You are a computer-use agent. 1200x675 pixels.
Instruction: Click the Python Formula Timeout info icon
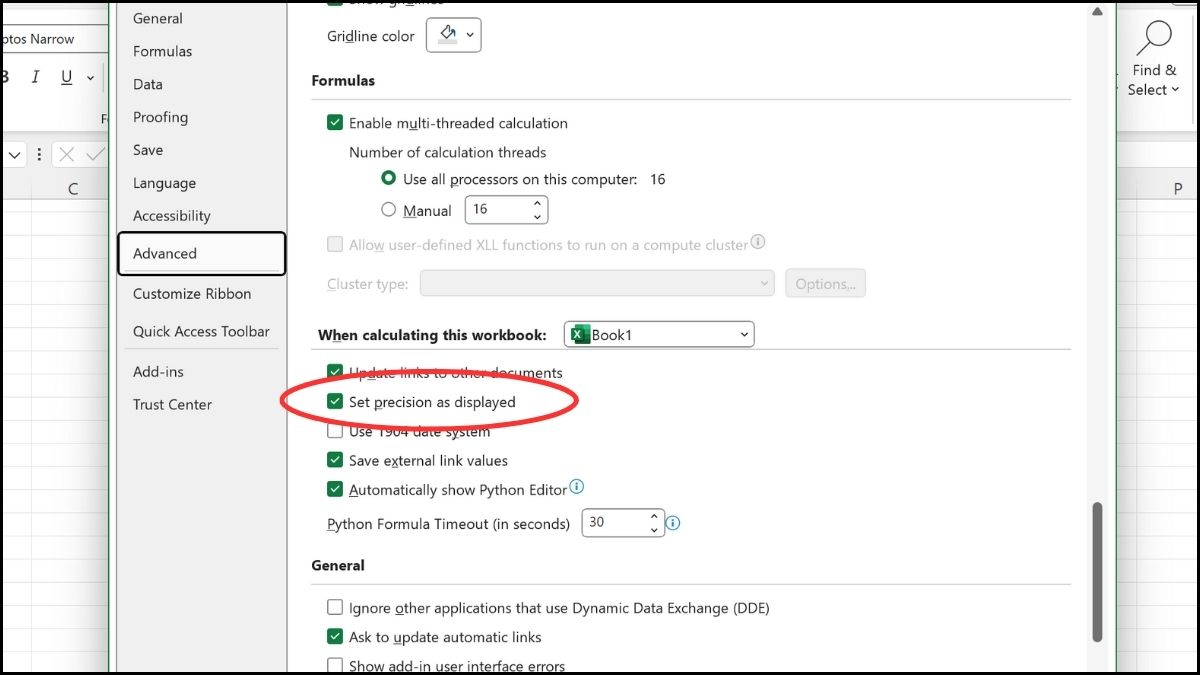point(673,523)
